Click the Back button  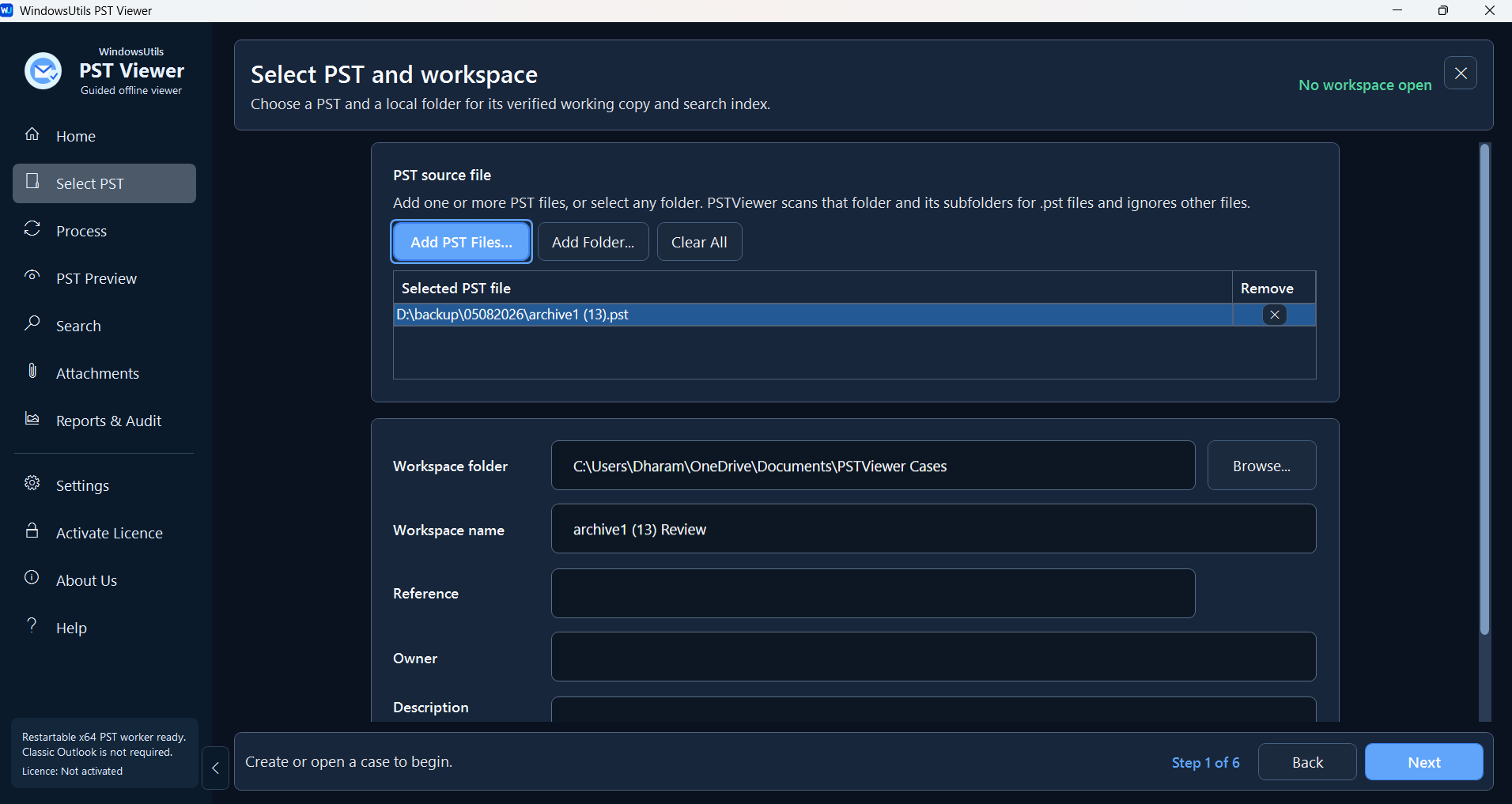pyautogui.click(x=1307, y=762)
